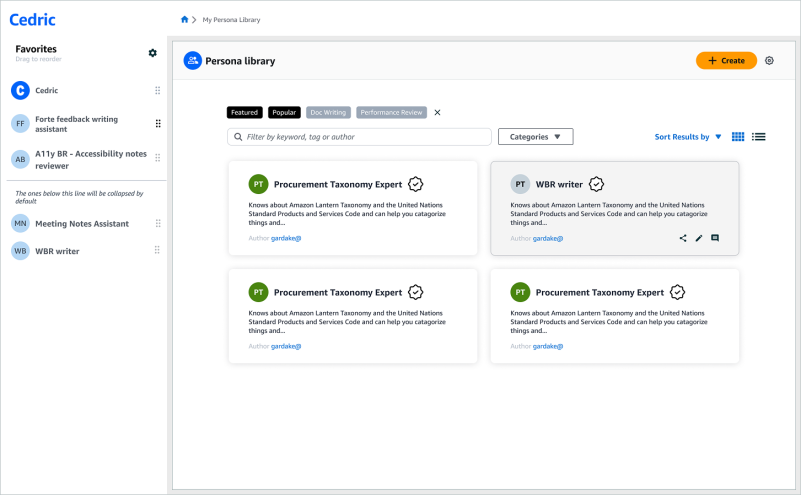
Task: Clear filter tags with the X
Action: tap(437, 113)
